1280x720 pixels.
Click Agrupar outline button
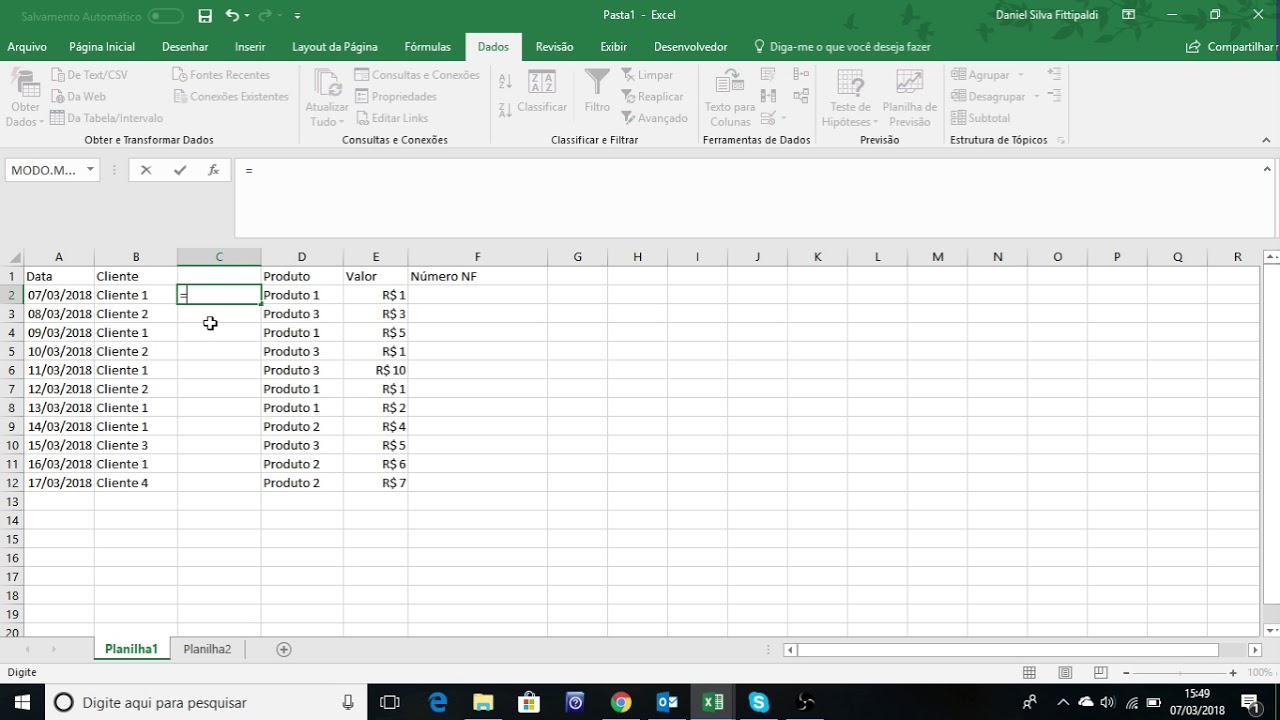pyautogui.click(x=980, y=75)
